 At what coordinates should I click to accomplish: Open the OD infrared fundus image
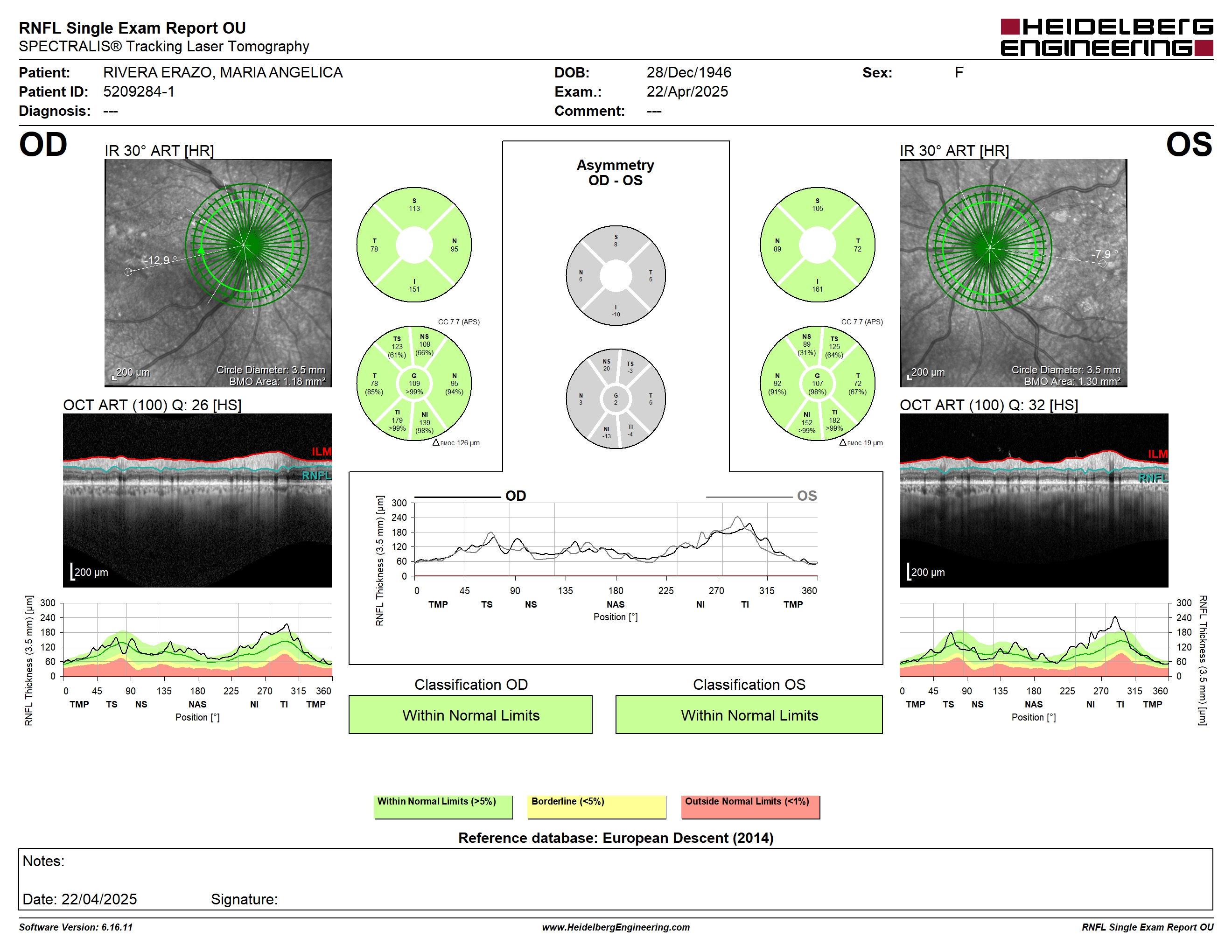pyautogui.click(x=218, y=273)
